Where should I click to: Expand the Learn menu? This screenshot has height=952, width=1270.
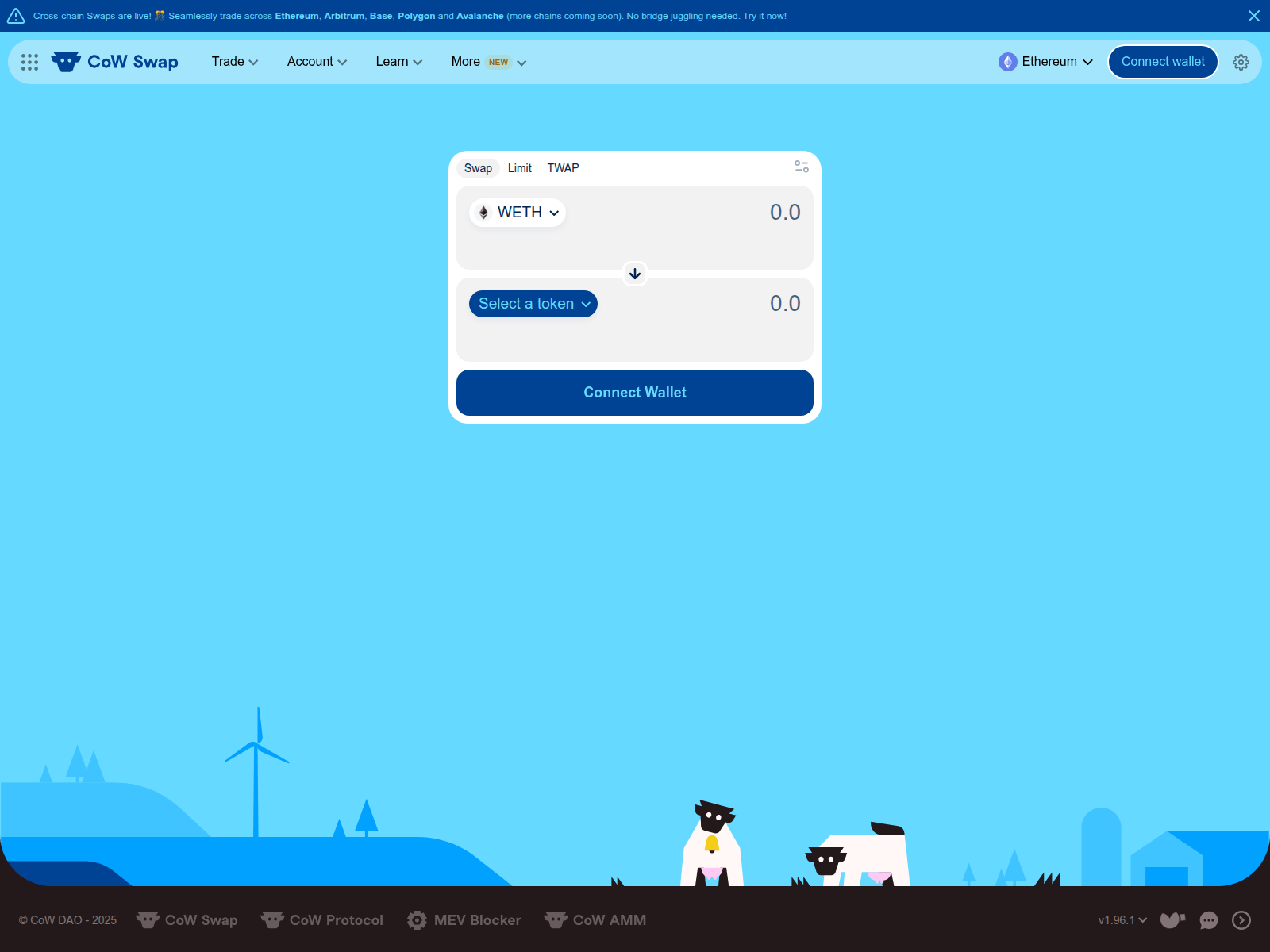399,62
